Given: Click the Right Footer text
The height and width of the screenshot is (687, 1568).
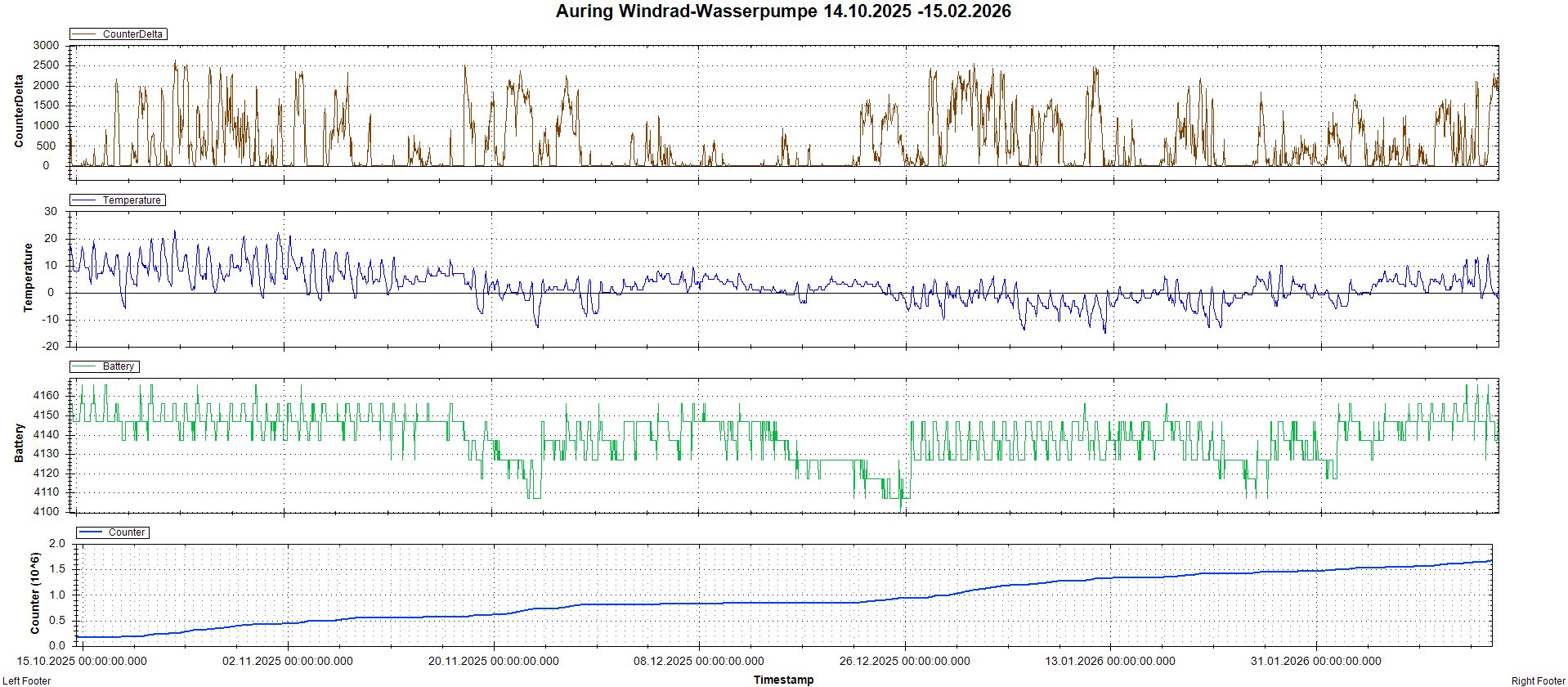Looking at the screenshot, I should [x=1537, y=680].
